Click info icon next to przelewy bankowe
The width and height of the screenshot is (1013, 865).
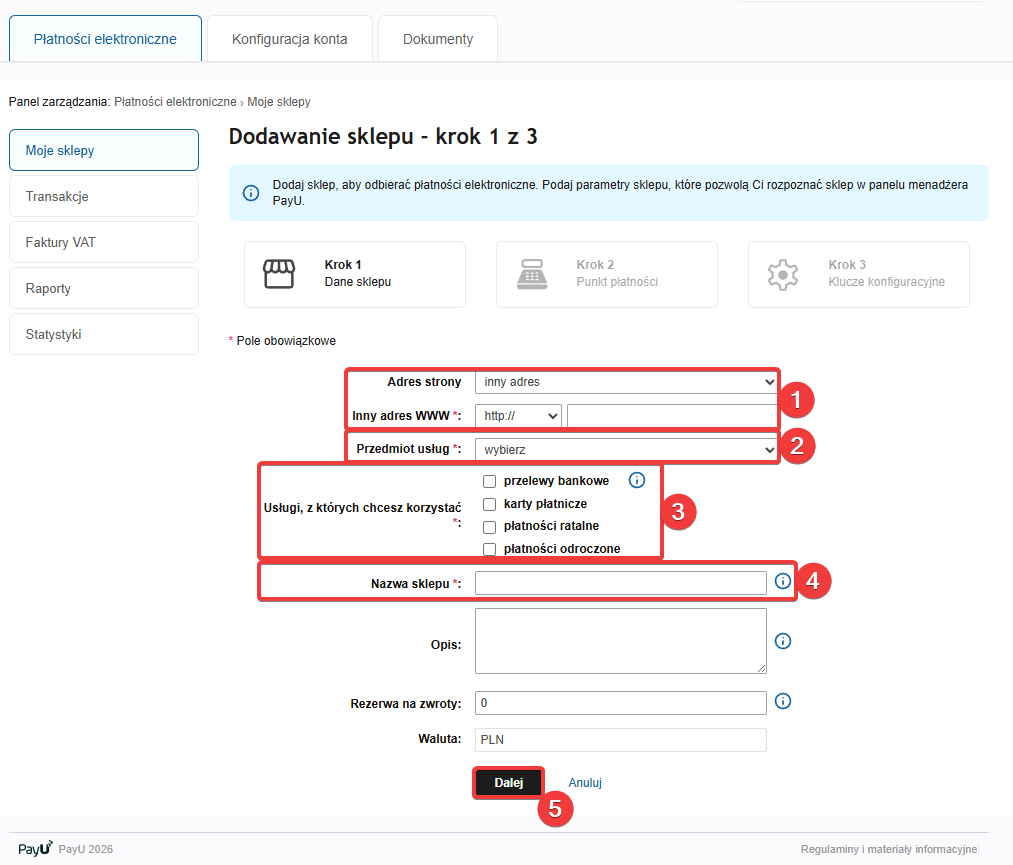click(637, 481)
